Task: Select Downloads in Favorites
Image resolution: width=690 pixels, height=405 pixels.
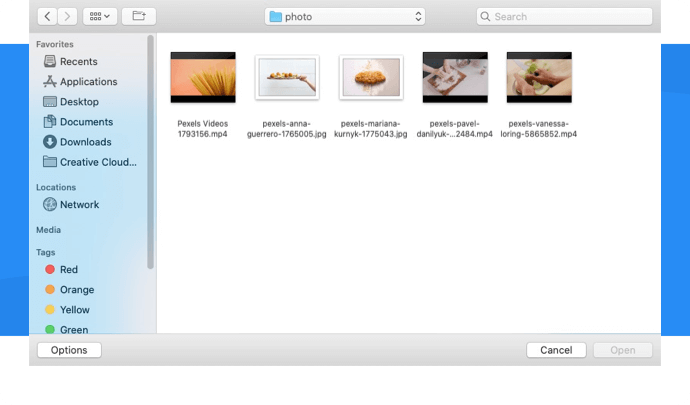Action: coord(77,142)
